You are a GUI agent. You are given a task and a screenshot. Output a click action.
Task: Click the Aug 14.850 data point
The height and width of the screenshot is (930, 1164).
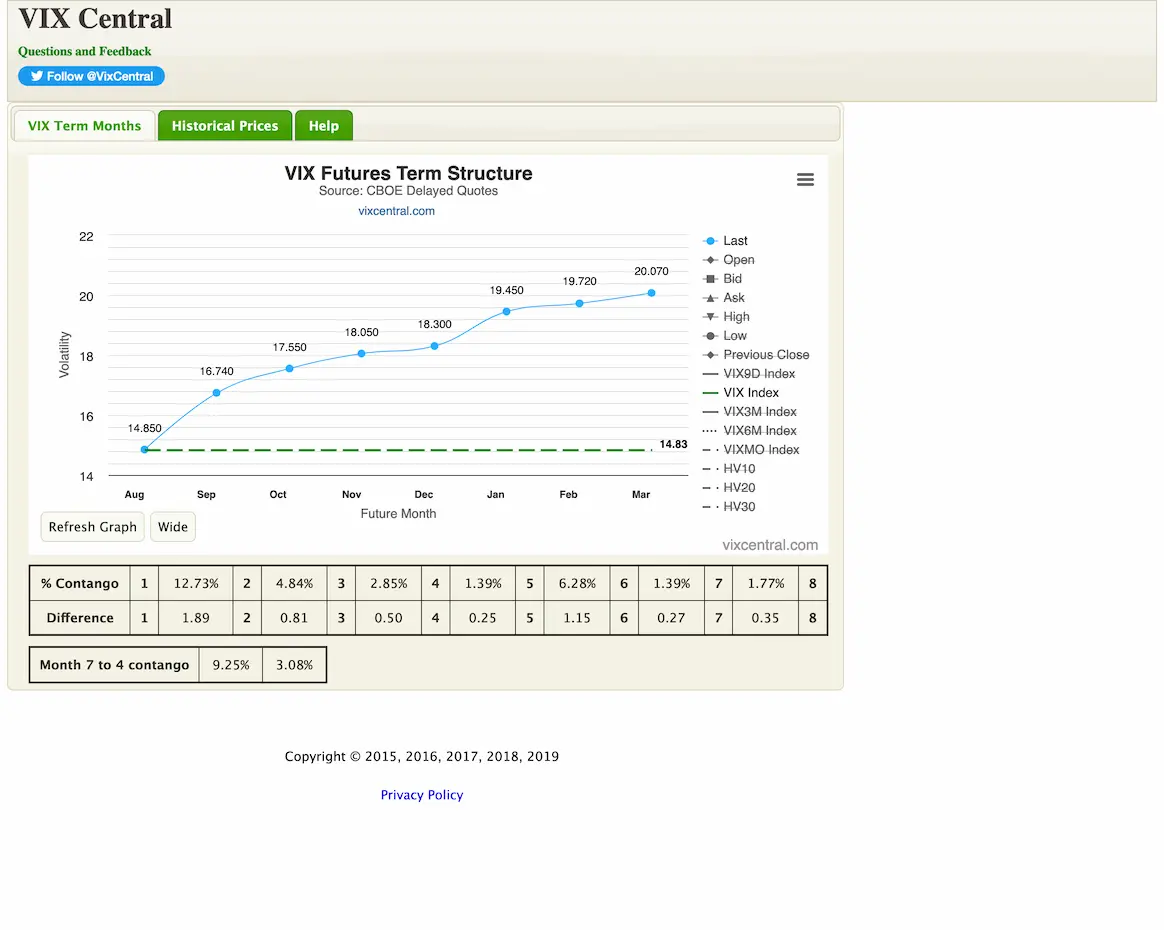point(145,450)
